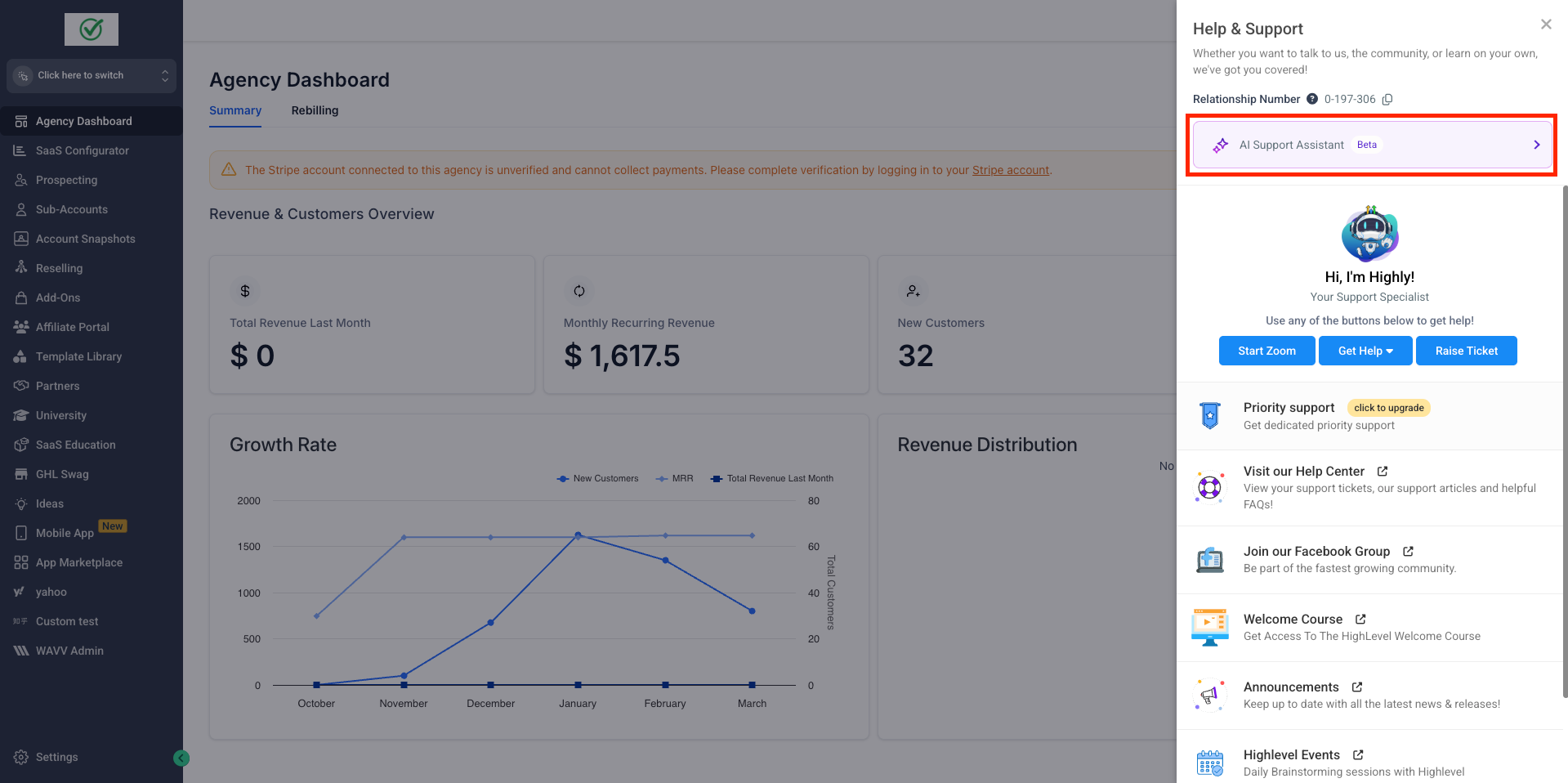Expand AI Support Assistant chevron

coord(1536,145)
